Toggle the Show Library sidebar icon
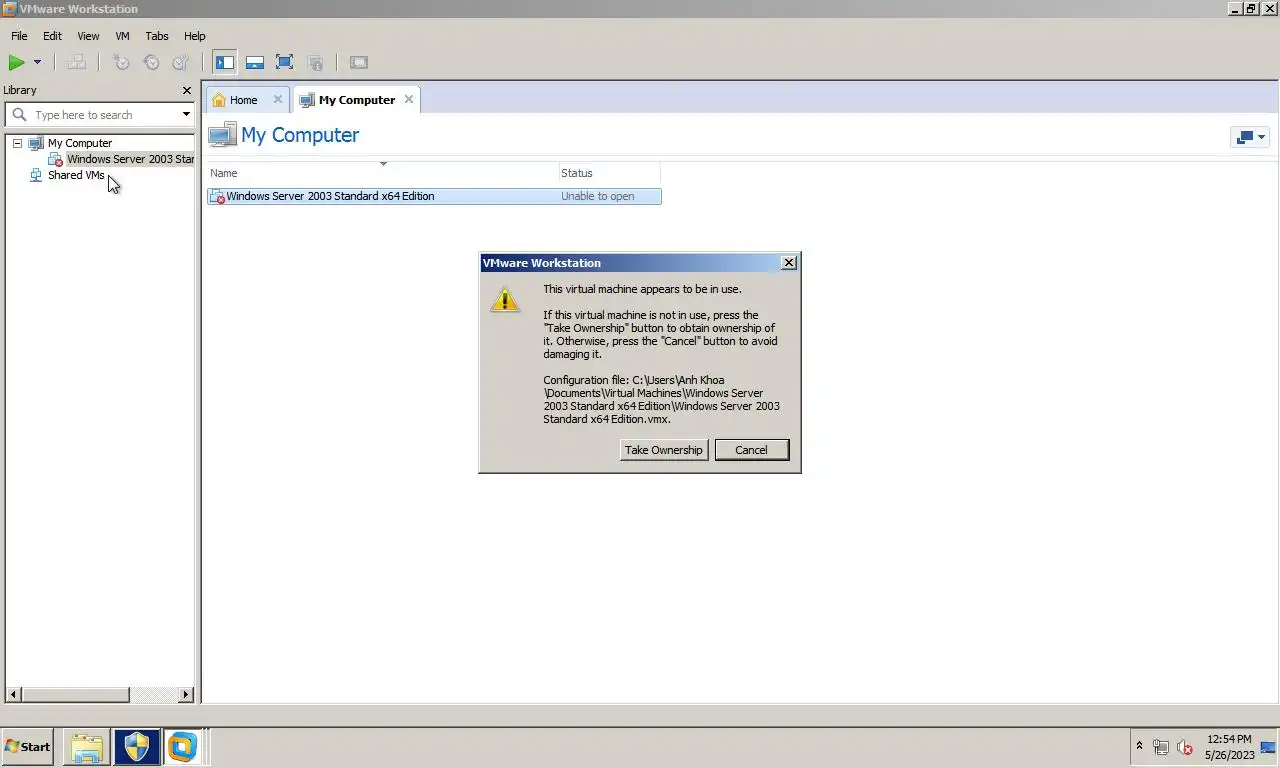The height and width of the screenshot is (768, 1280). click(x=225, y=62)
